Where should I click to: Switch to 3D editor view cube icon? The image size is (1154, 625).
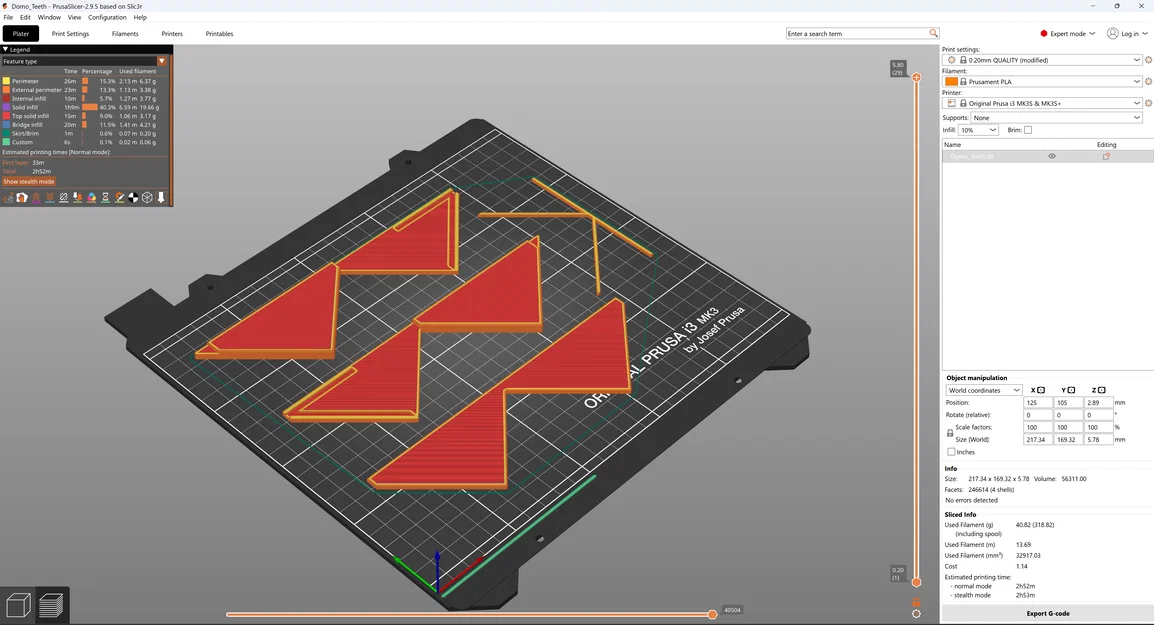18,605
